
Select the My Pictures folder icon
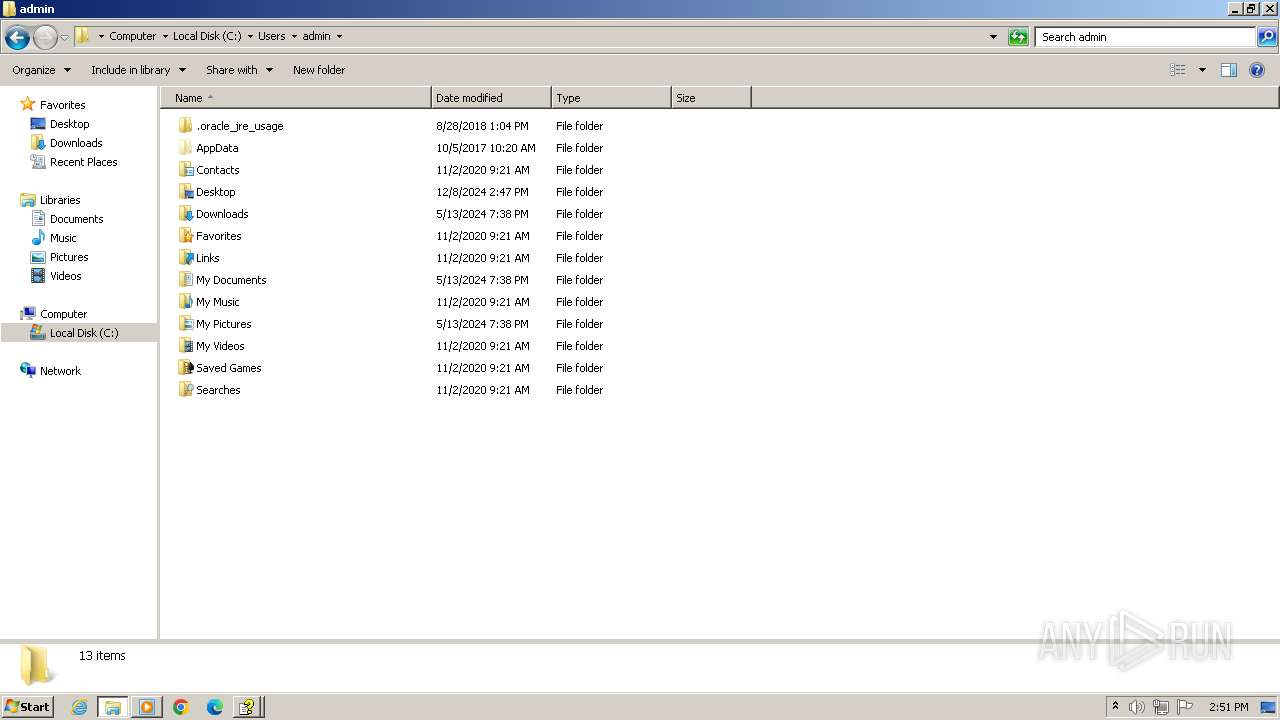pyautogui.click(x=185, y=324)
